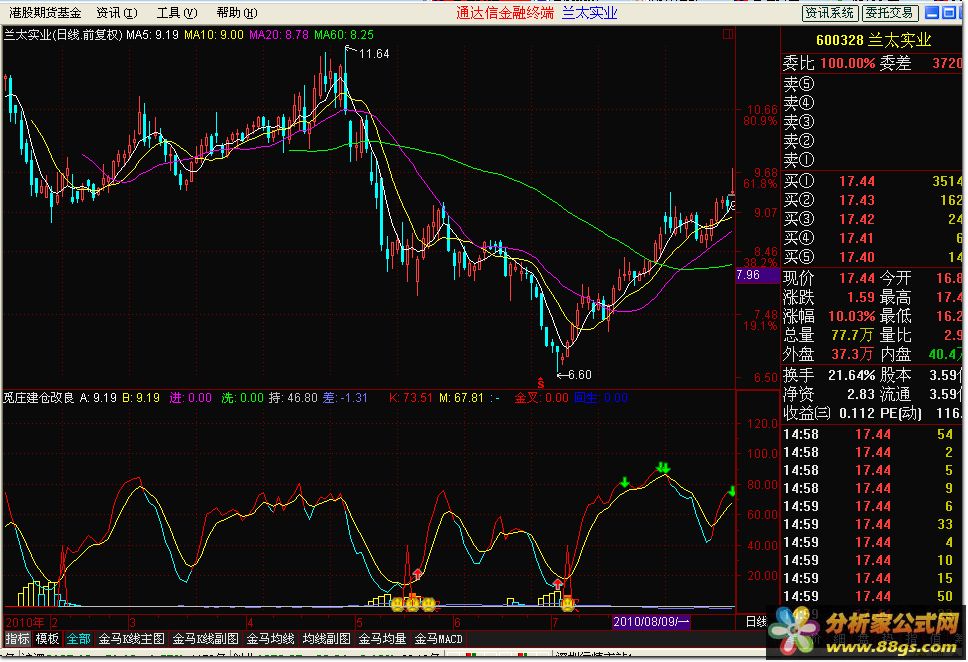Switch to 金马K线主图 tab
Image resolution: width=968 pixels, height=662 pixels.
tap(131, 639)
